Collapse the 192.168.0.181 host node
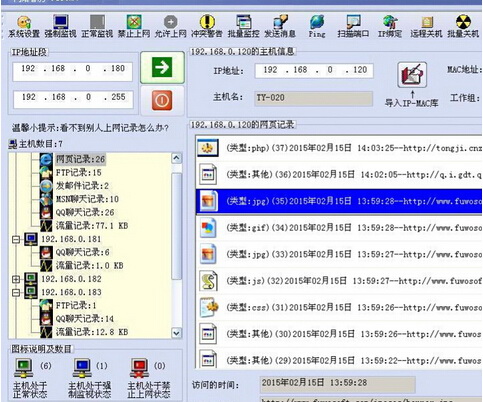 click(x=16, y=239)
